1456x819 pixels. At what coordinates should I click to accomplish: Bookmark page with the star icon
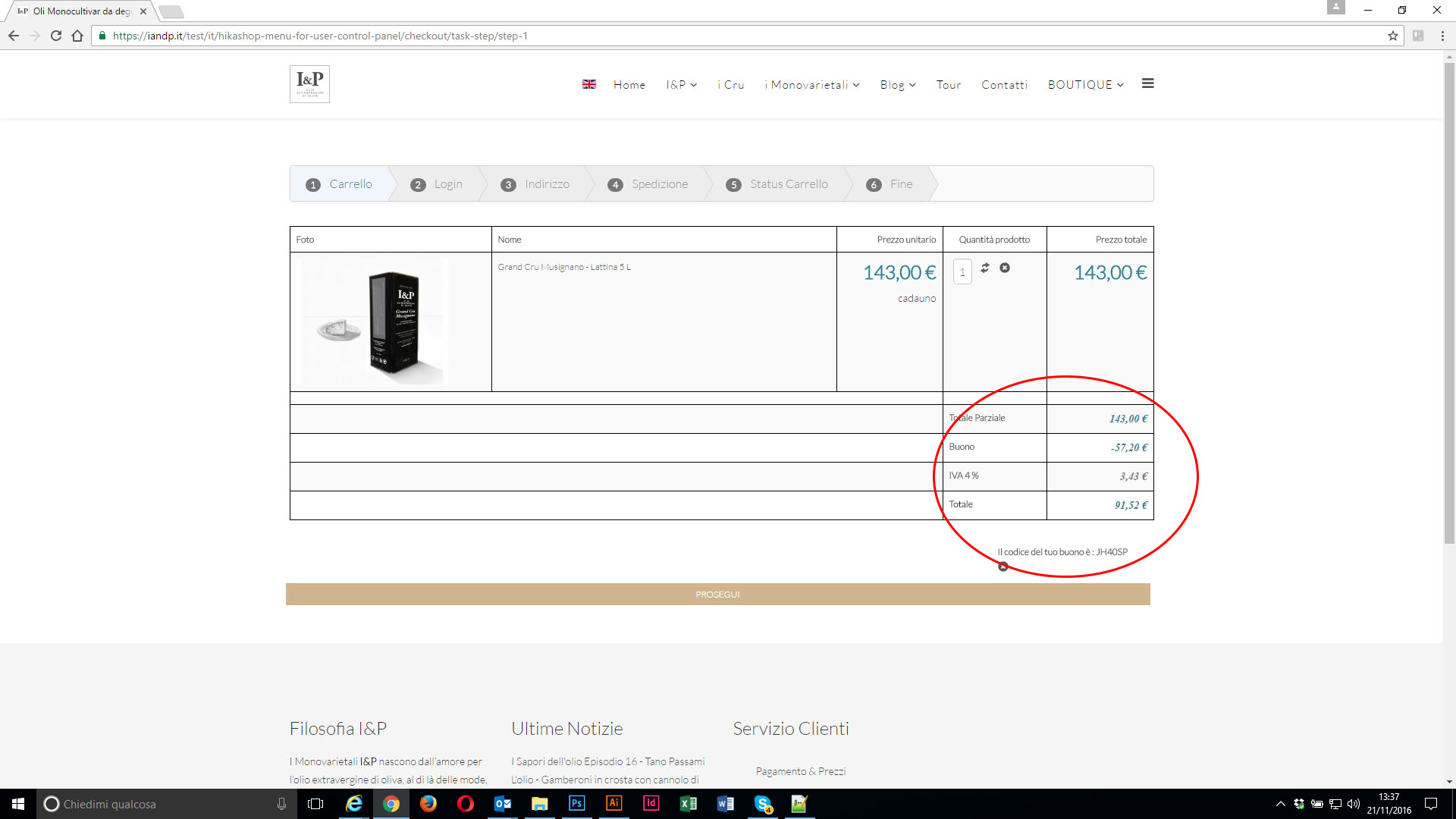(1392, 36)
